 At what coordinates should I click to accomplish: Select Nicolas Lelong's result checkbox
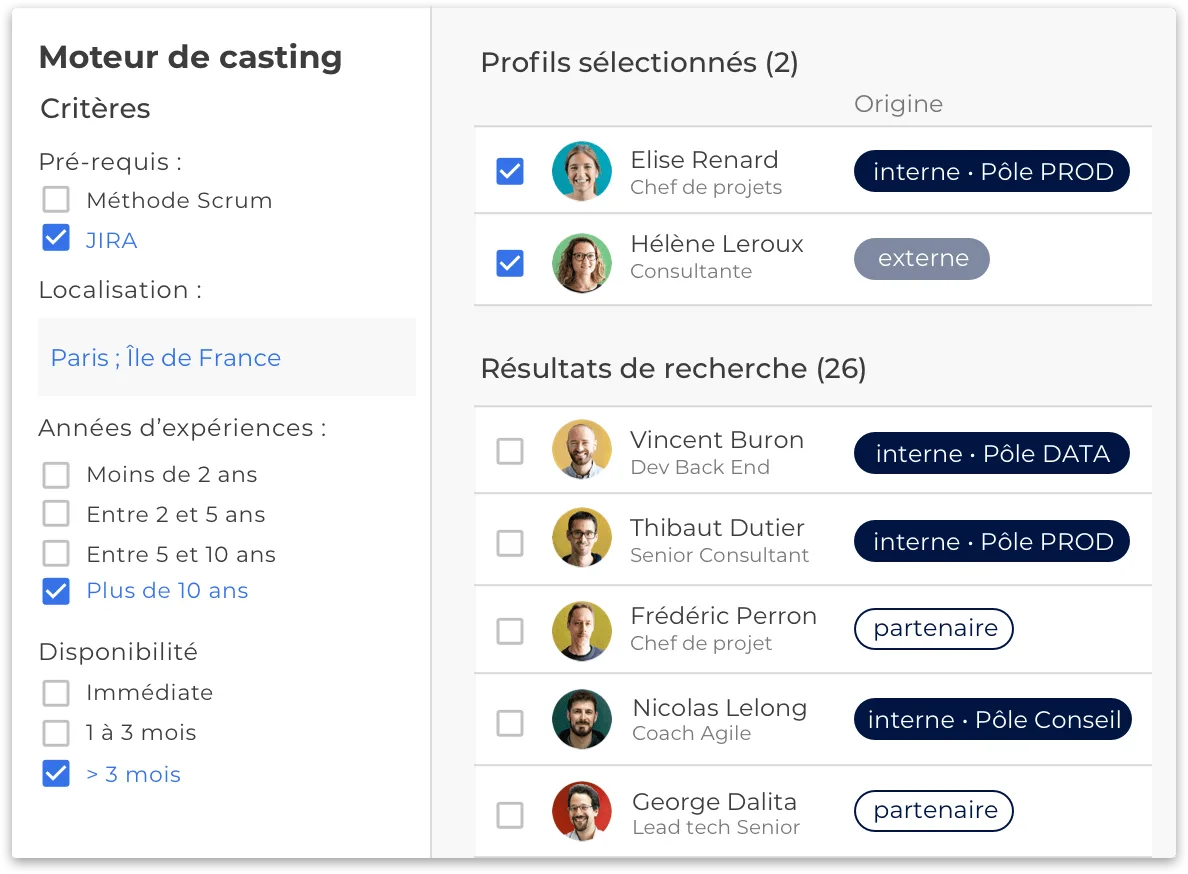coord(510,723)
